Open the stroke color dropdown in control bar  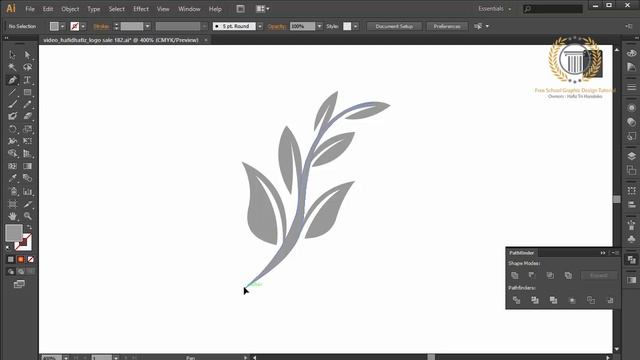click(83, 26)
